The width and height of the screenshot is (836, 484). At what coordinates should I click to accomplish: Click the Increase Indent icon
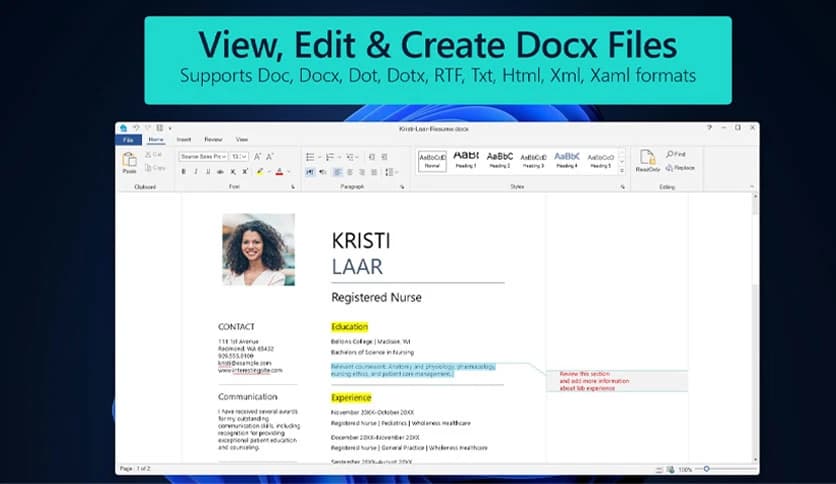[x=384, y=157]
